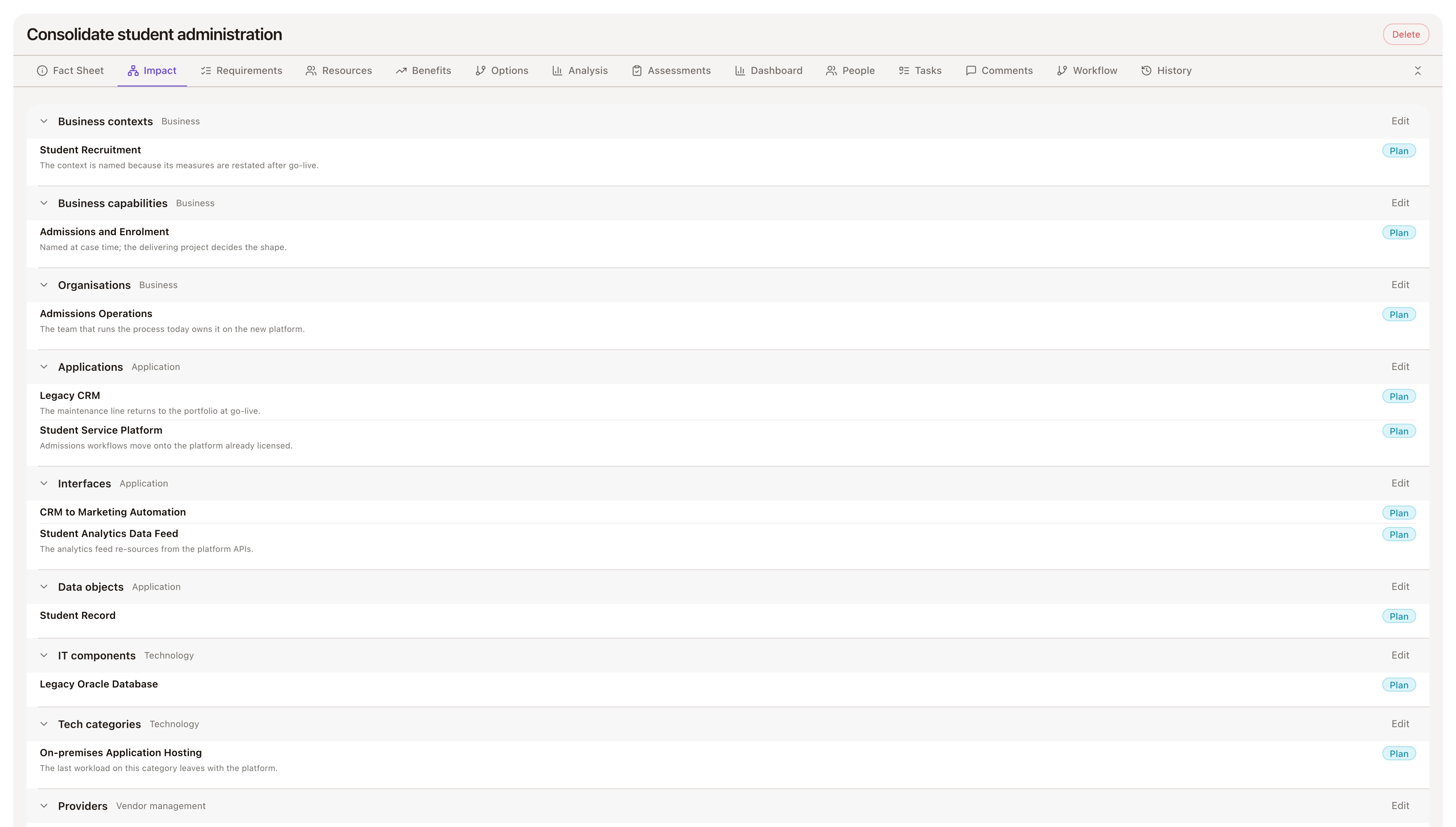Click the Assessments clipboard icon
This screenshot has height=827, width=1456.
coord(637,70)
